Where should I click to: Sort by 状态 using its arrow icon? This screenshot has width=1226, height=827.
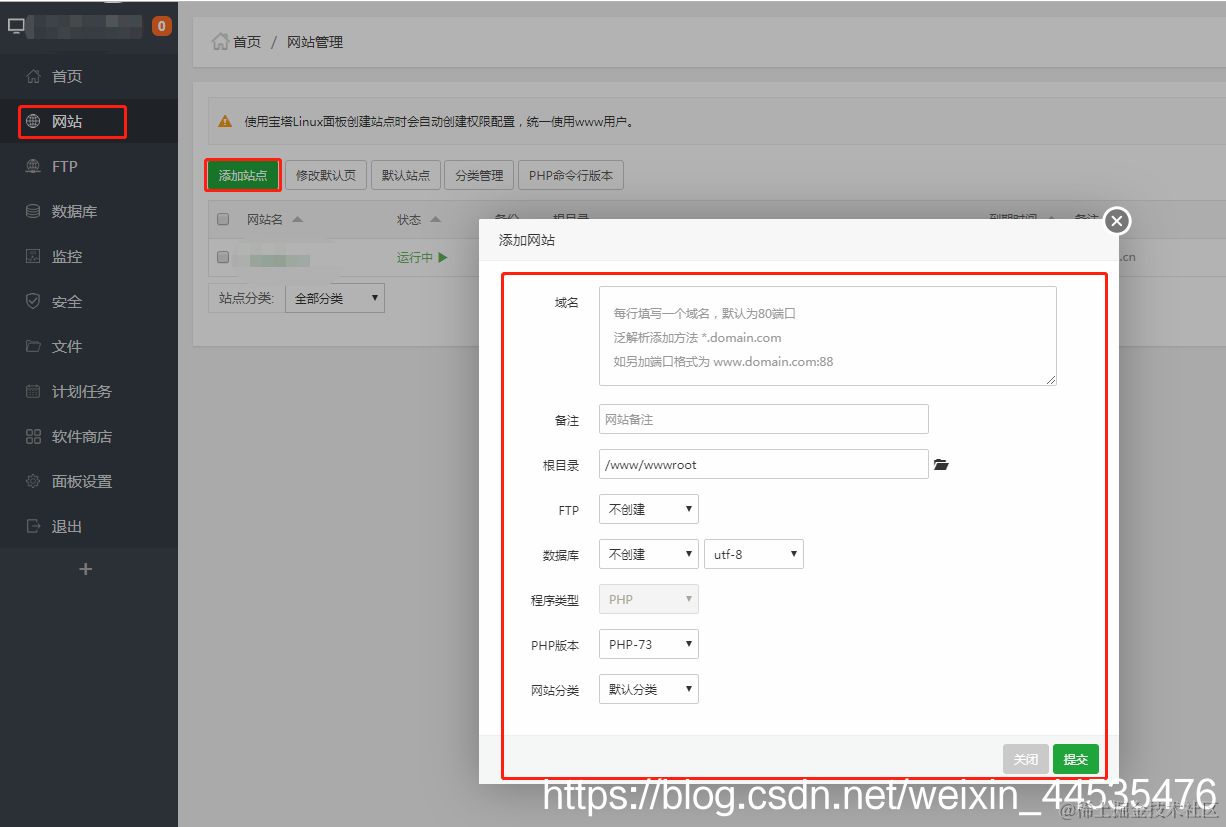[435, 220]
